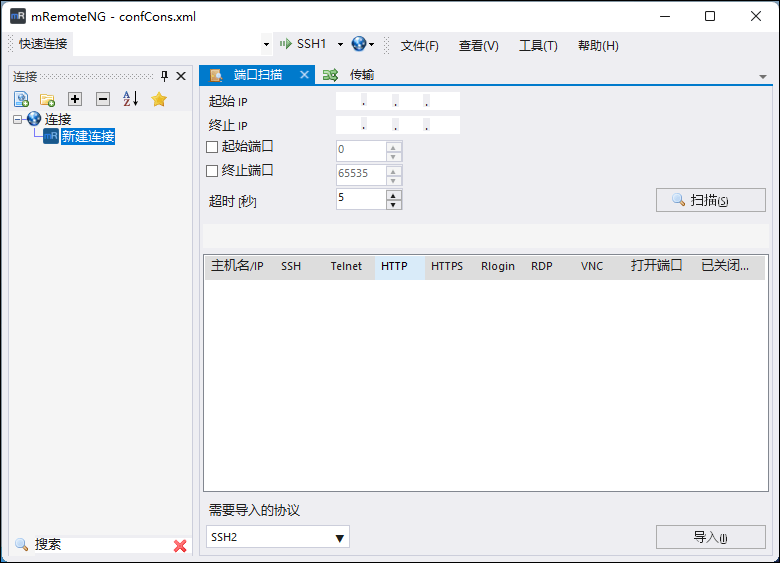The width and height of the screenshot is (780, 563).
Task: Click the 快速连接 toolbar label
Action: pyautogui.click(x=43, y=44)
